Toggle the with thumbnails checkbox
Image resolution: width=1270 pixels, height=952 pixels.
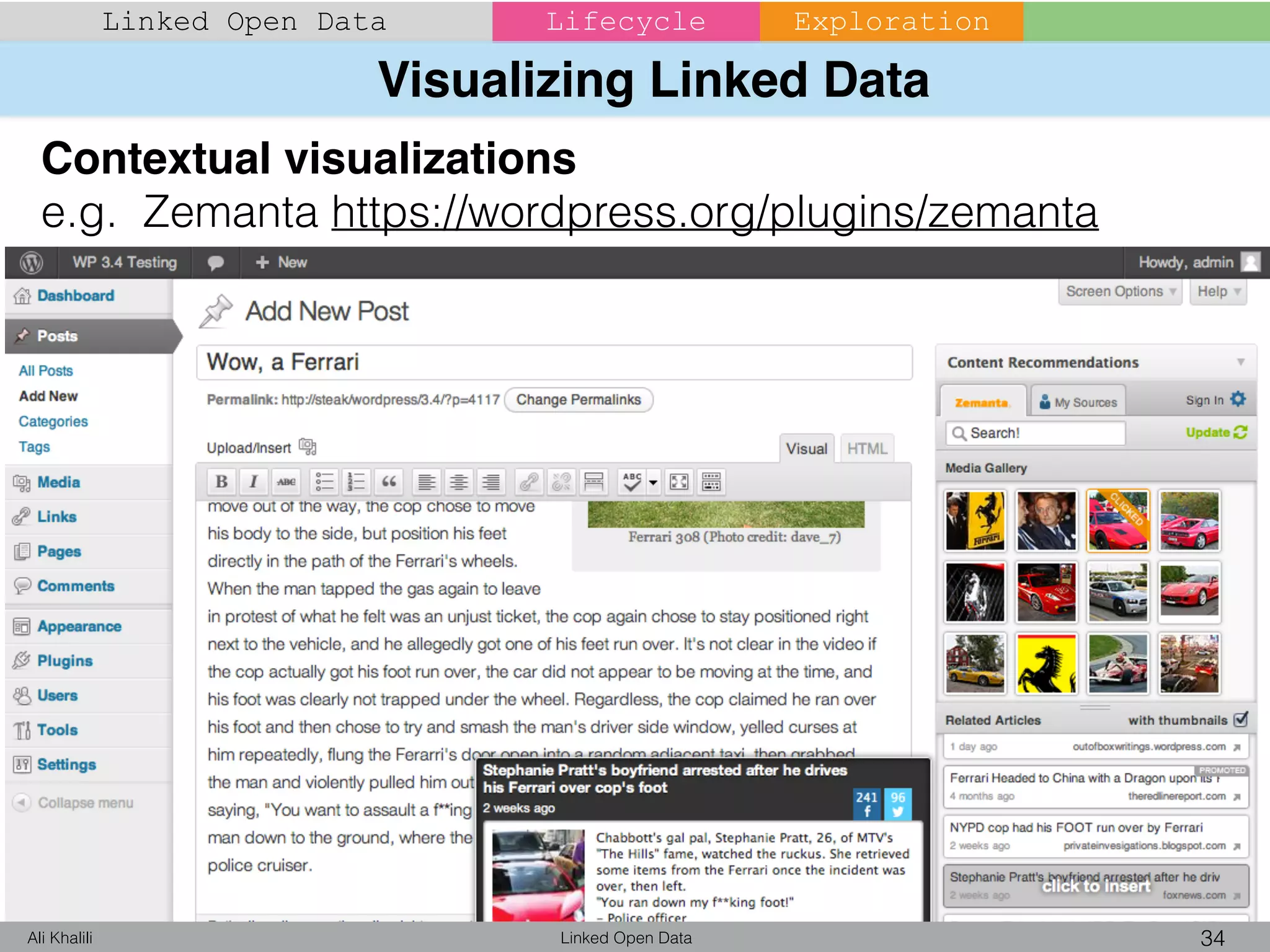(1241, 720)
